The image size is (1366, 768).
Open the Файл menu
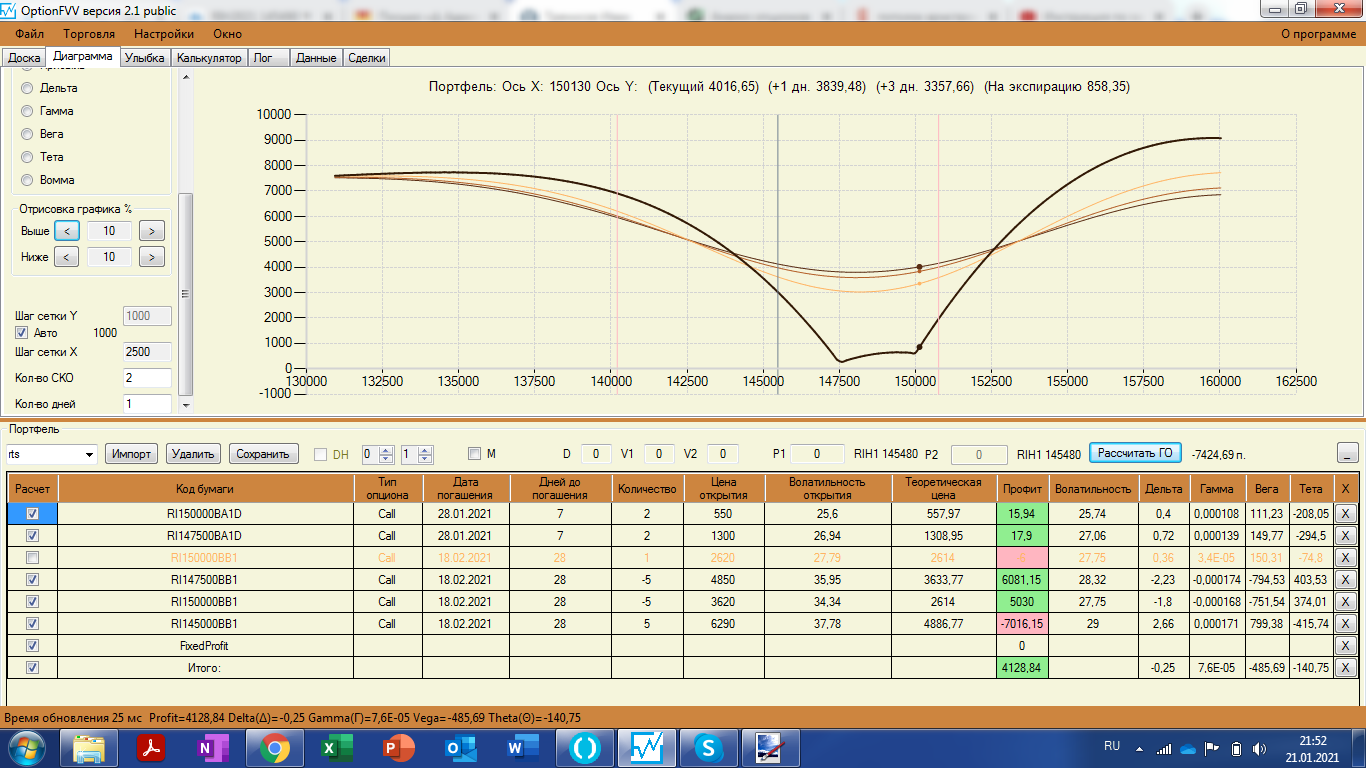(30, 34)
